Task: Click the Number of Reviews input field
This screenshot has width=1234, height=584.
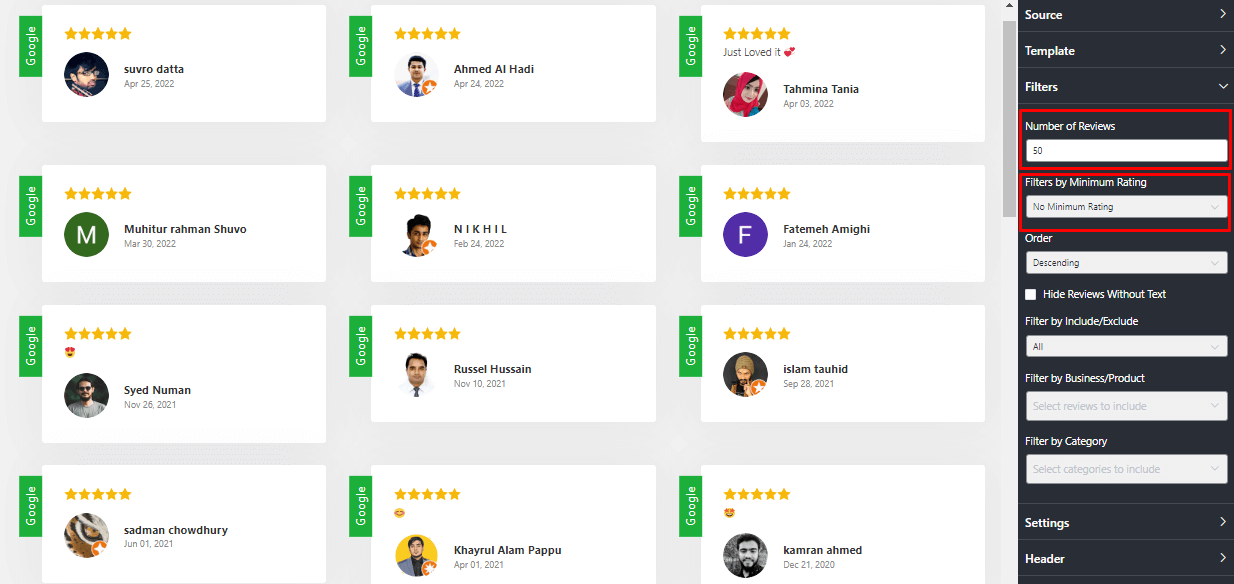Action: (1127, 151)
